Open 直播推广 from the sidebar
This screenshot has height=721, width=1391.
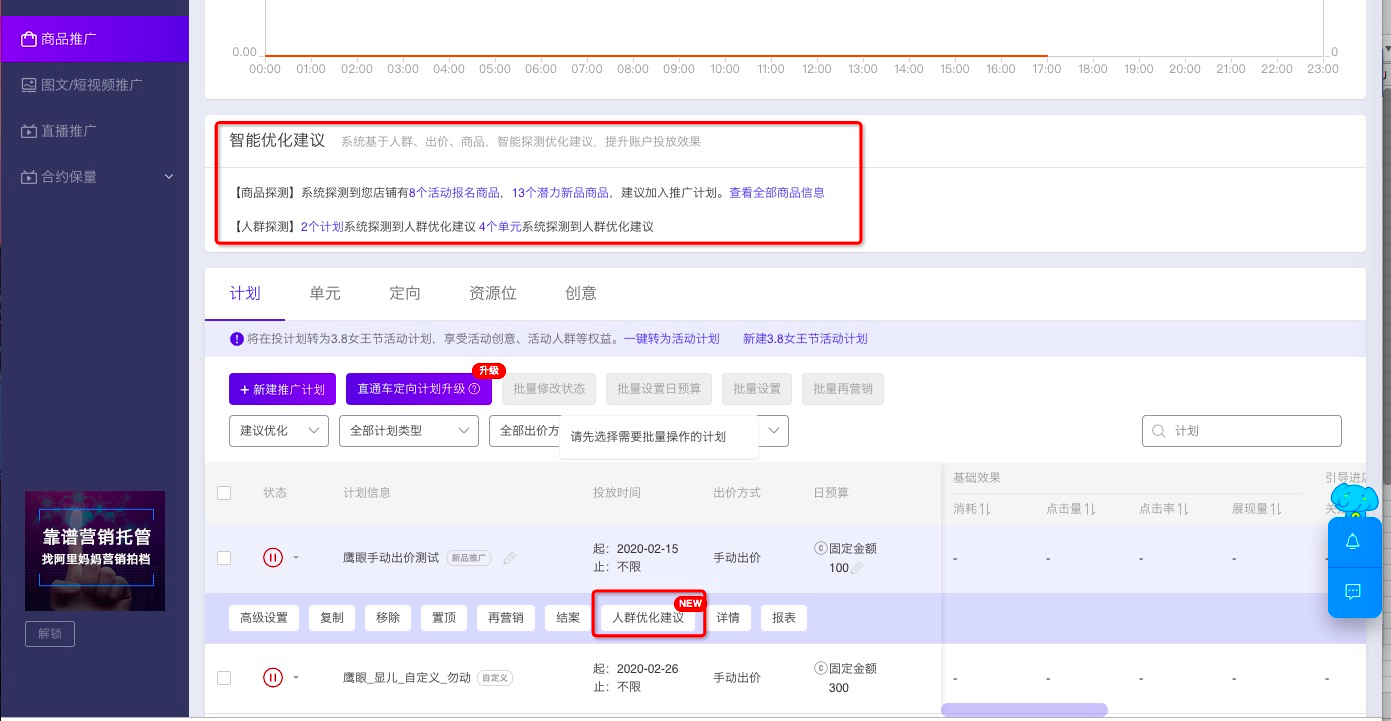tap(62, 131)
